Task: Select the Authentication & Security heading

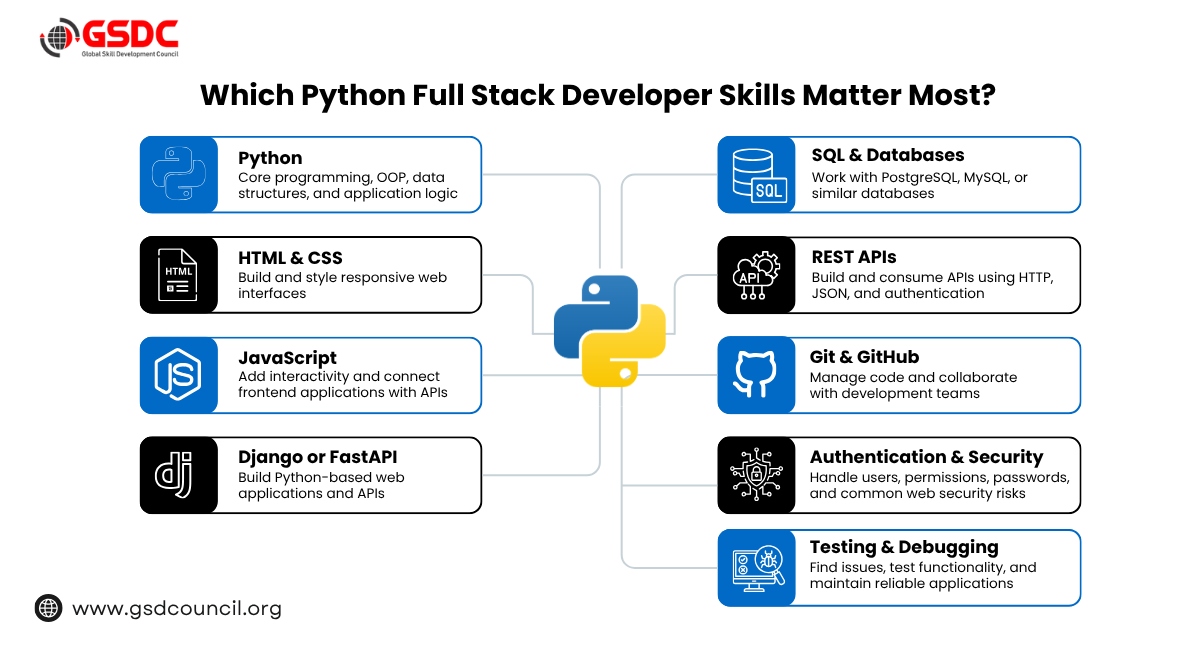Action: [x=926, y=457]
